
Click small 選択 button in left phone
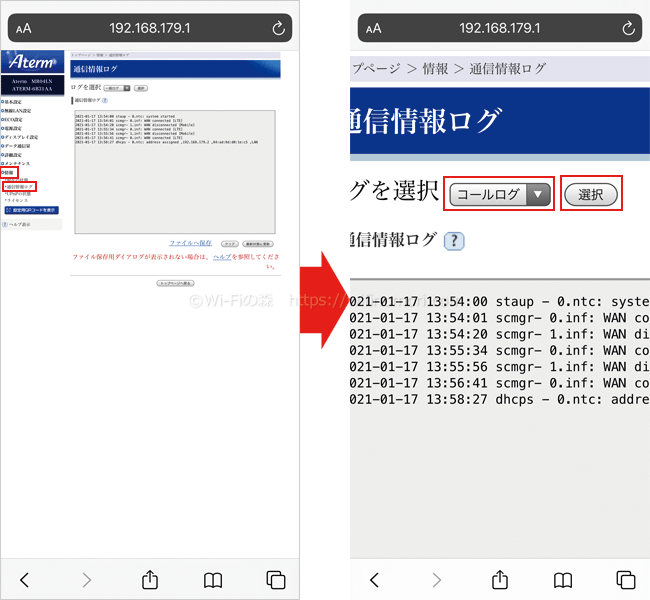pos(141,88)
